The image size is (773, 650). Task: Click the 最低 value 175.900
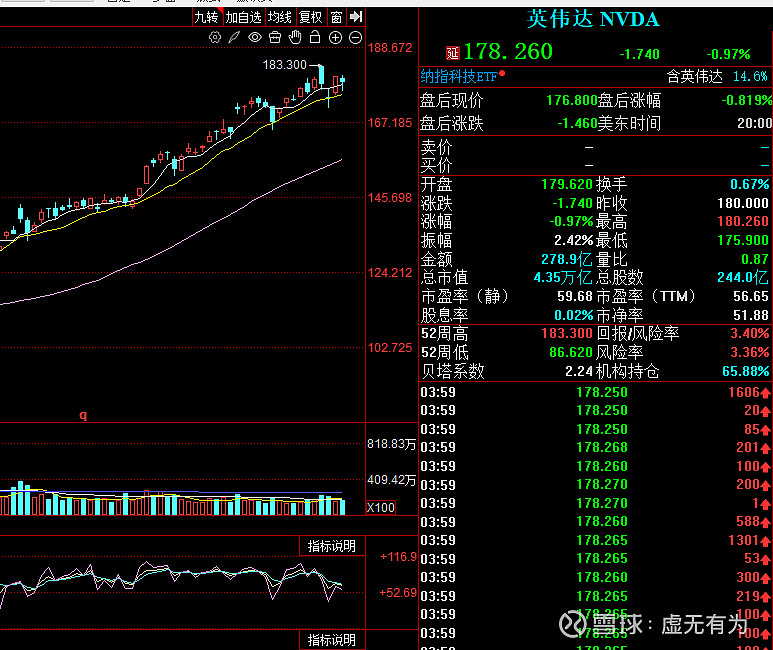click(742, 240)
